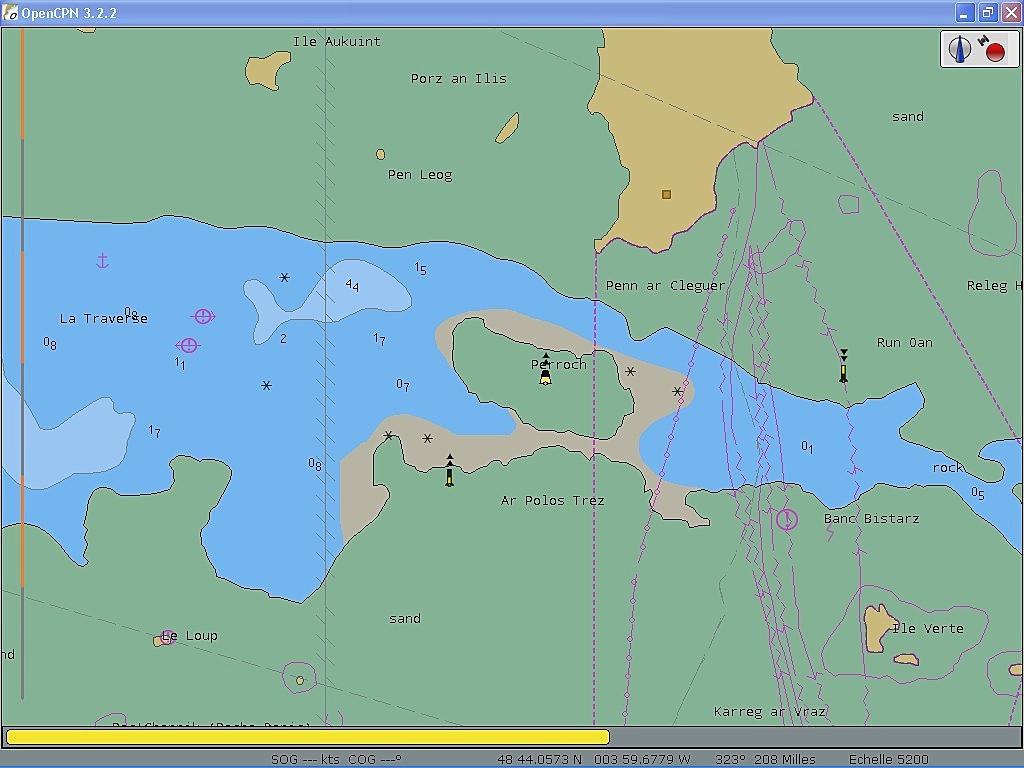Click the sand label near top right
This screenshot has height=768, width=1024.
908,116
